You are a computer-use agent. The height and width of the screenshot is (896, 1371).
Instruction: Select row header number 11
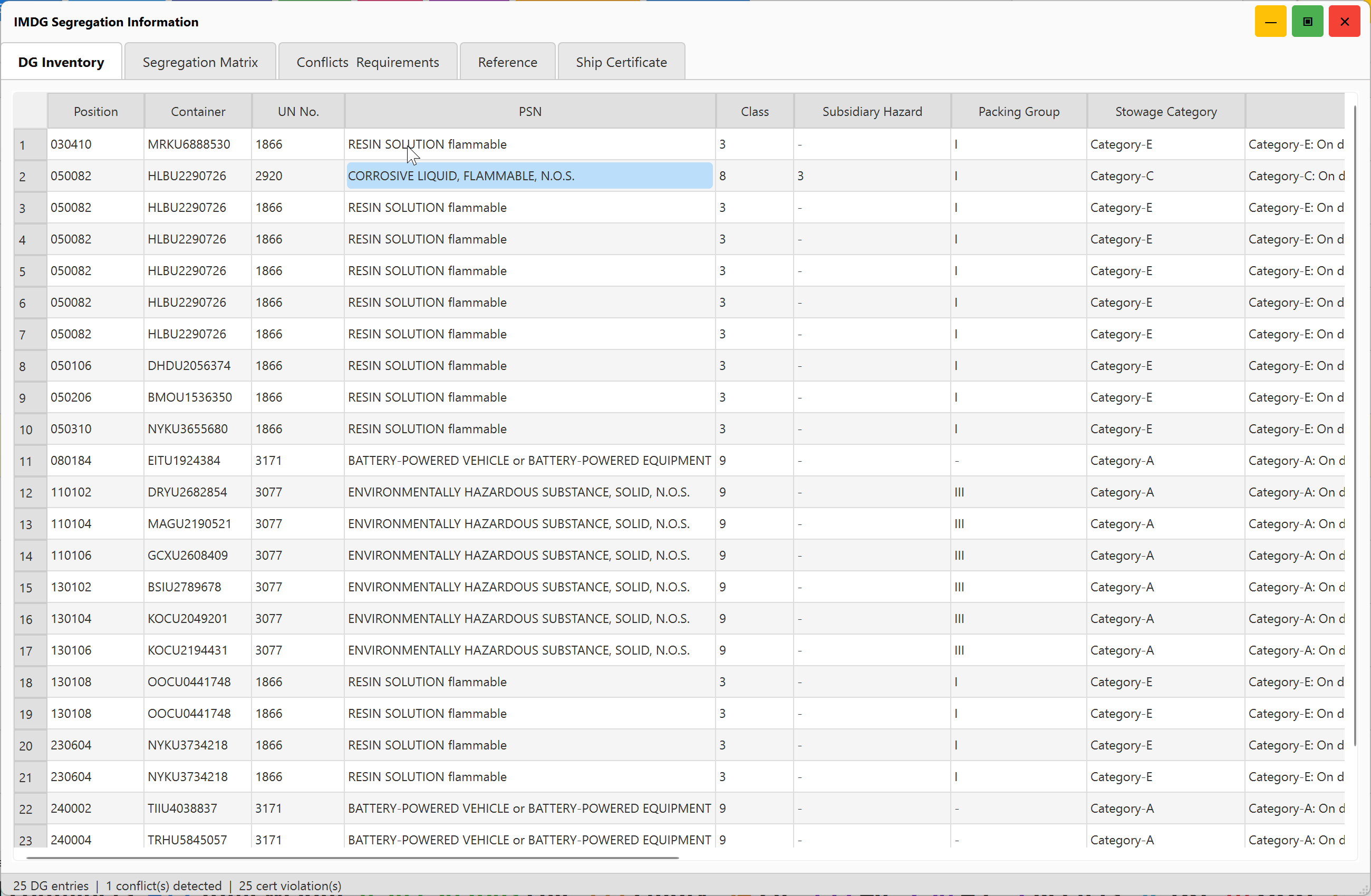pos(30,461)
